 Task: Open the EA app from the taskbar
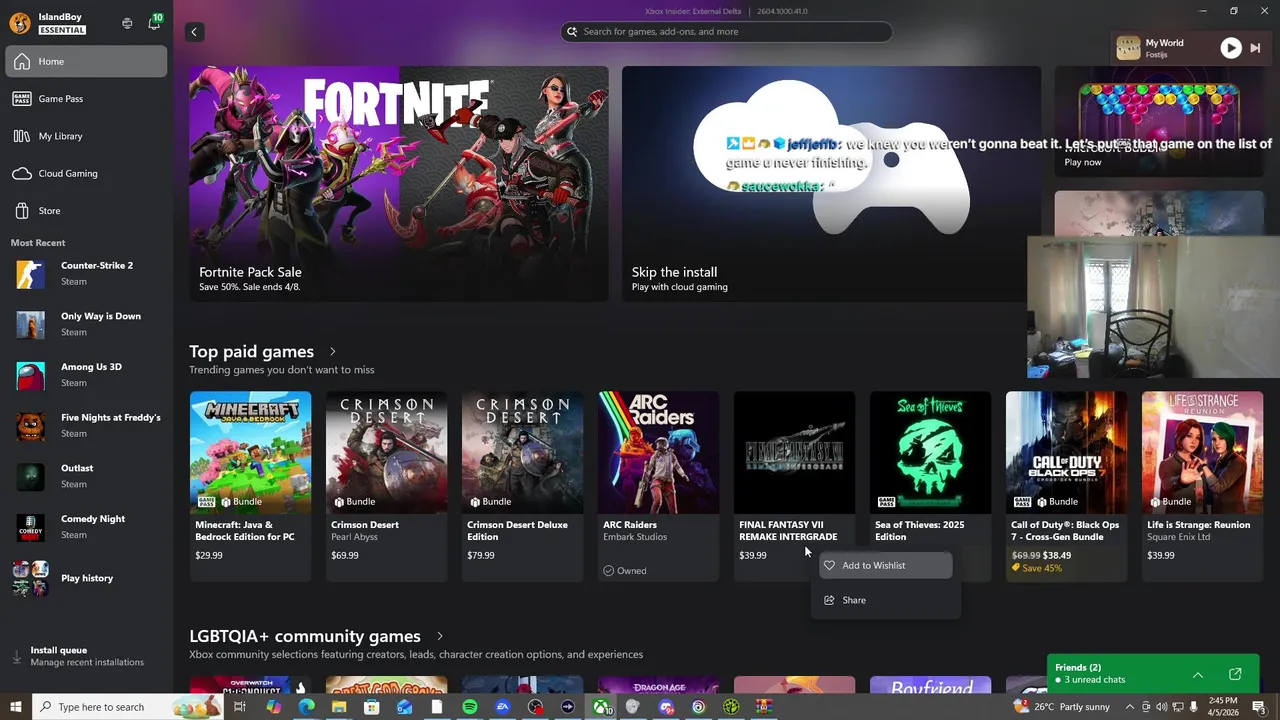tap(502, 707)
